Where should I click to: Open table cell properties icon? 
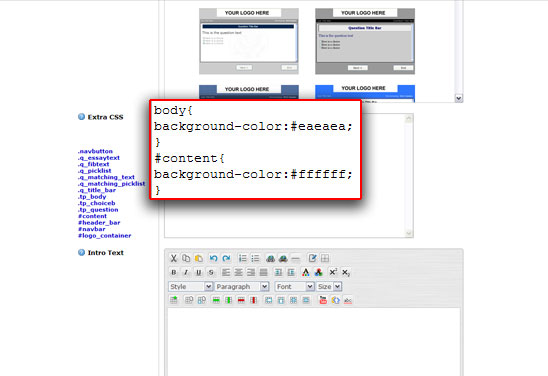pos(201,300)
